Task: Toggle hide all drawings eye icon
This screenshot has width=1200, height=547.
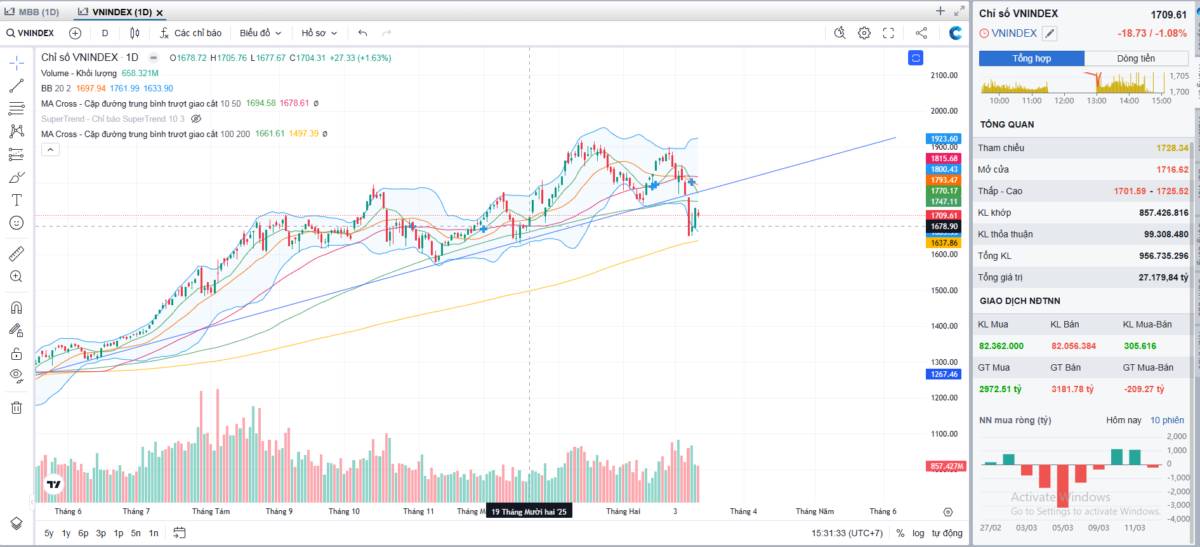Action: pos(16,376)
